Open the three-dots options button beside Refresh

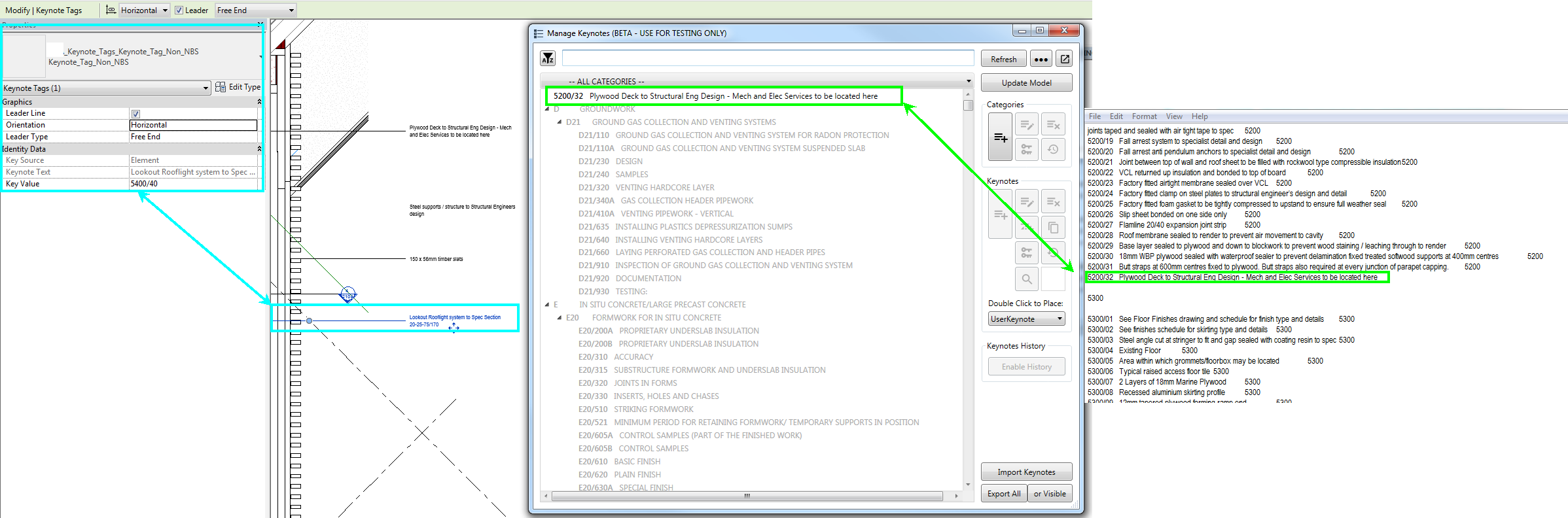1041,59
